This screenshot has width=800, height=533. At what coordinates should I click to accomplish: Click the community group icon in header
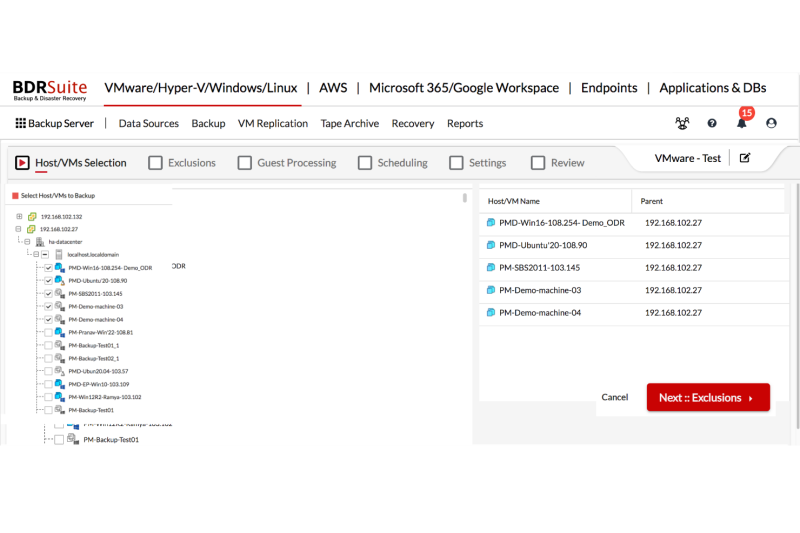coord(682,124)
